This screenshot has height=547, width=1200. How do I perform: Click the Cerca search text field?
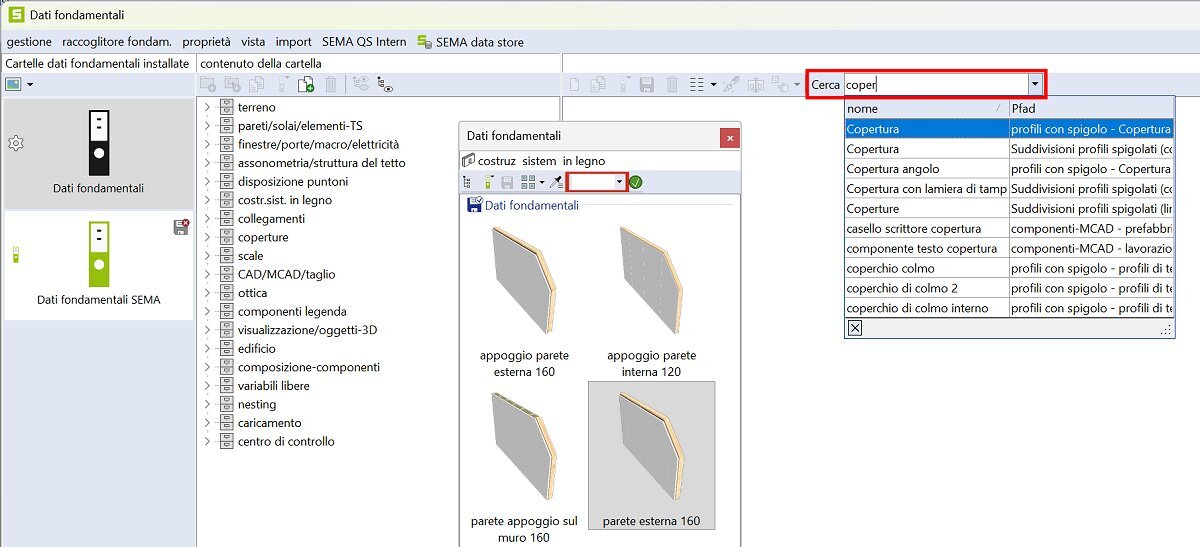tap(935, 85)
